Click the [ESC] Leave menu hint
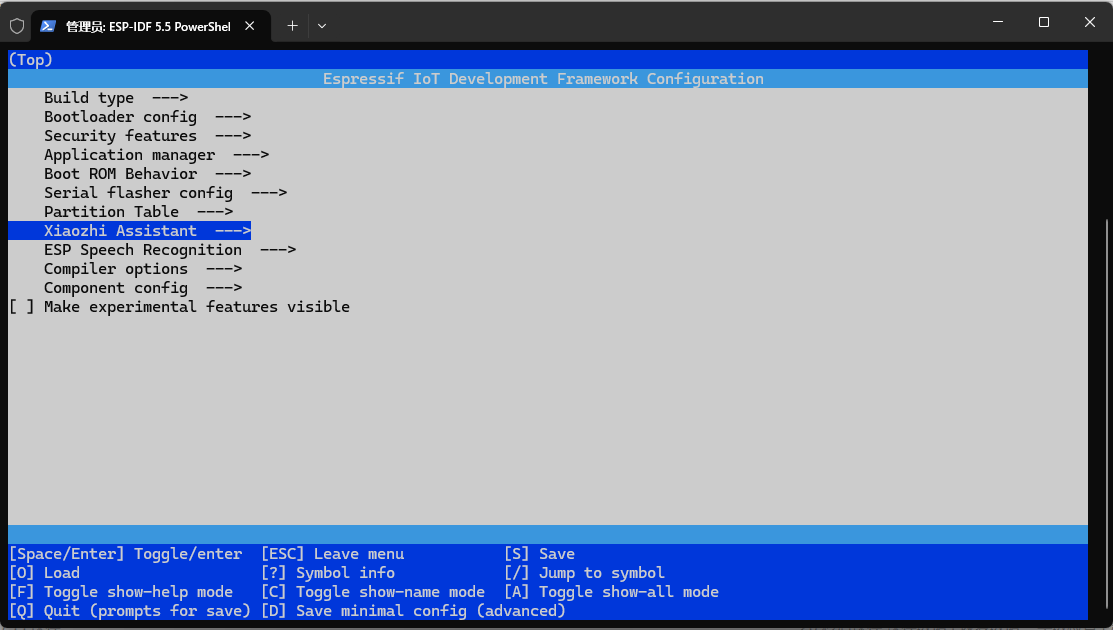The height and width of the screenshot is (630, 1113). click(x=332, y=554)
